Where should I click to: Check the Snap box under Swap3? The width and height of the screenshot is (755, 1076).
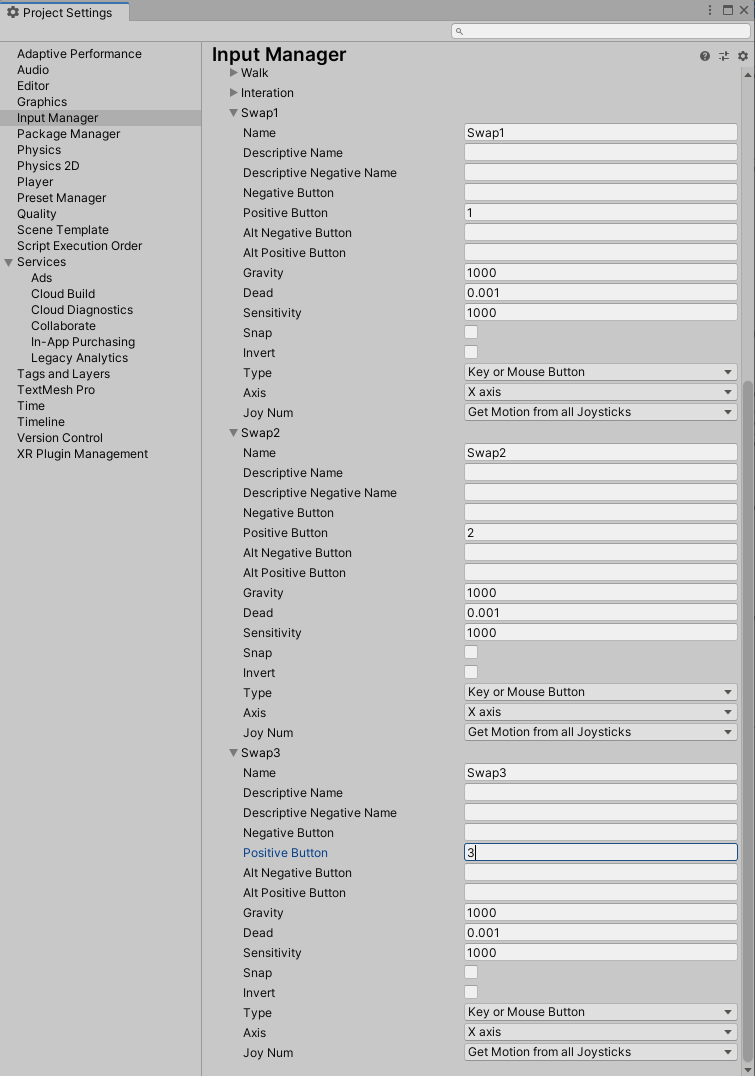[471, 972]
